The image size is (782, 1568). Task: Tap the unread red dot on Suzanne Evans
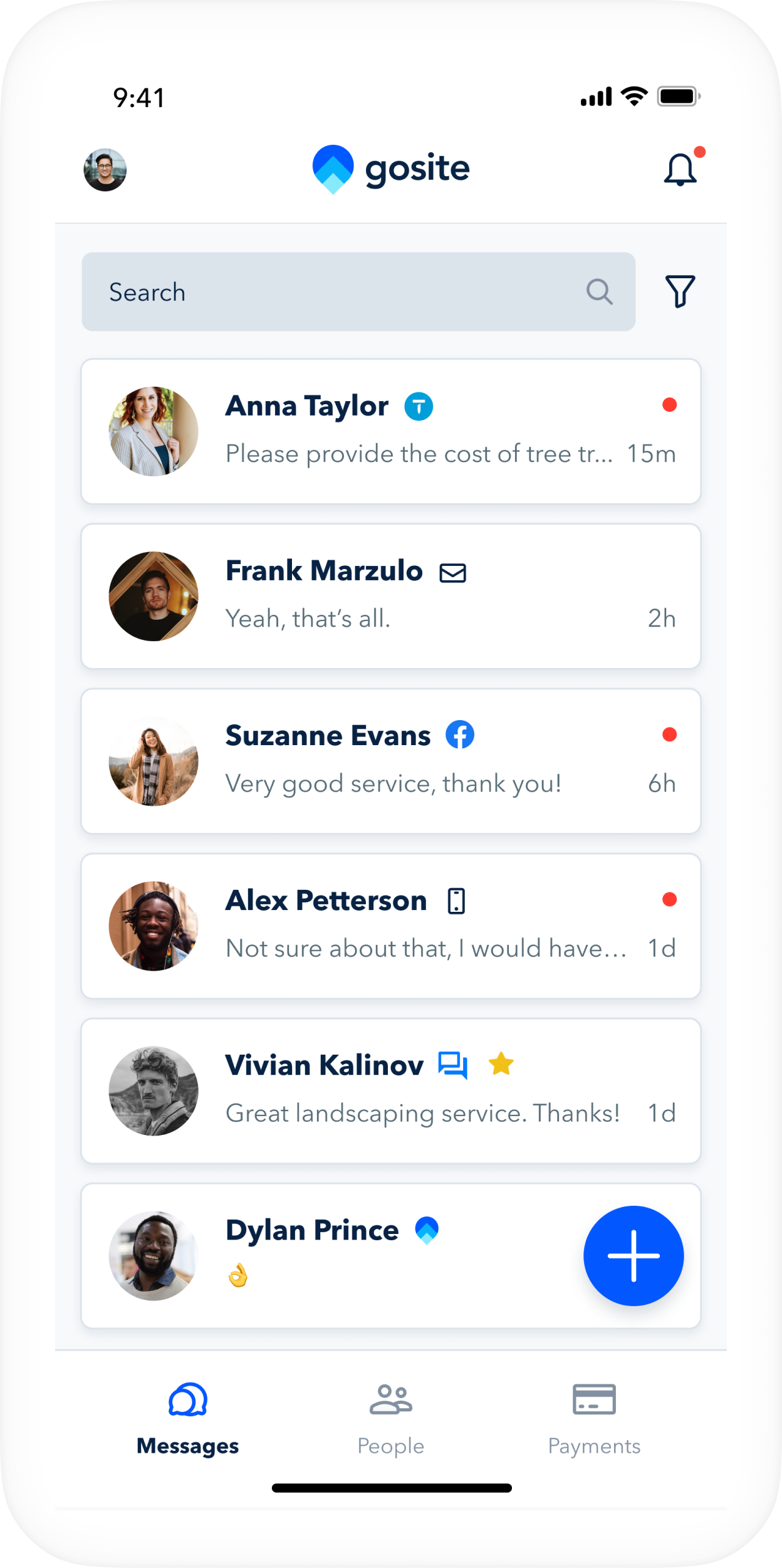[669, 734]
